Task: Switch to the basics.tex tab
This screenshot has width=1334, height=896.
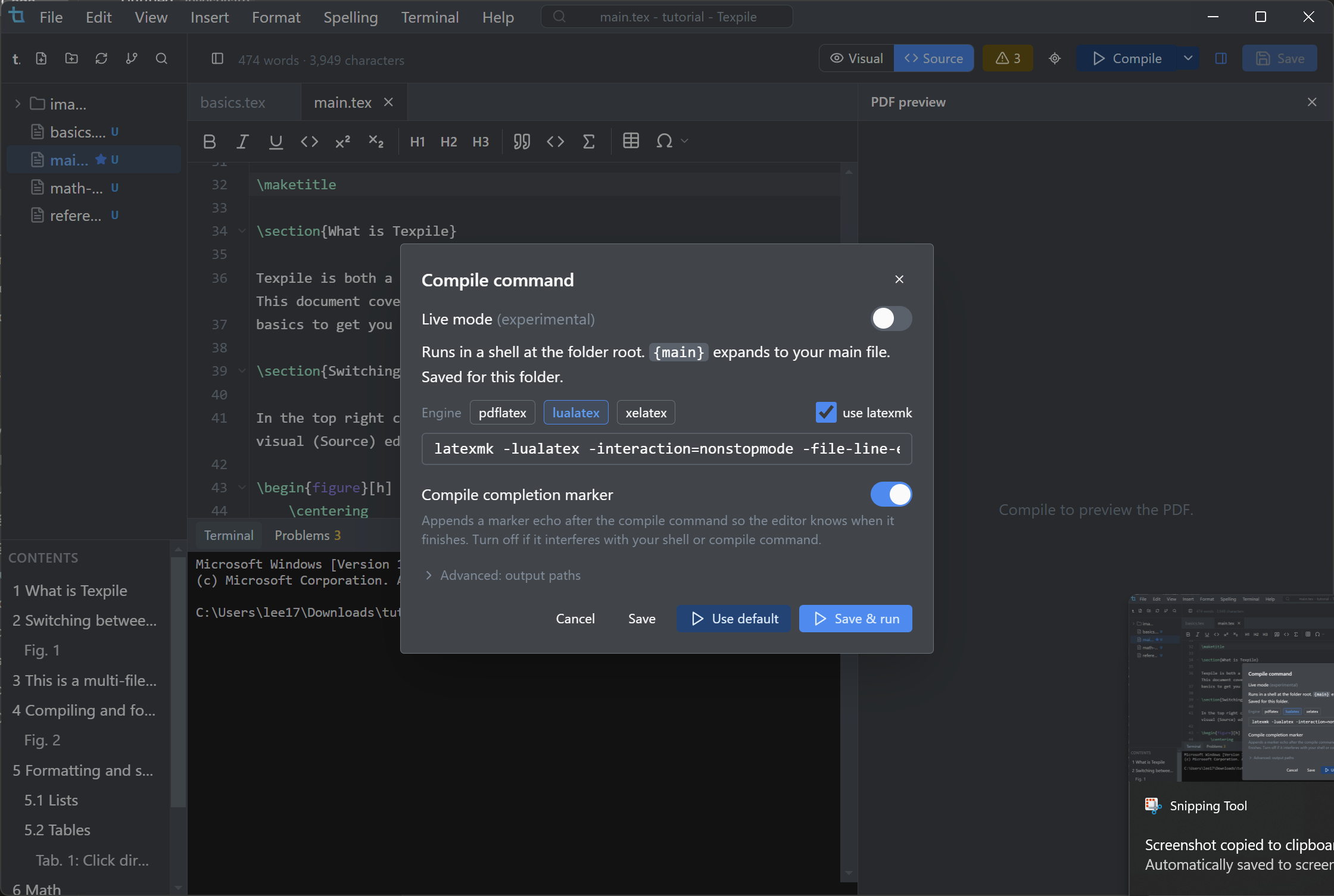Action: click(x=232, y=102)
